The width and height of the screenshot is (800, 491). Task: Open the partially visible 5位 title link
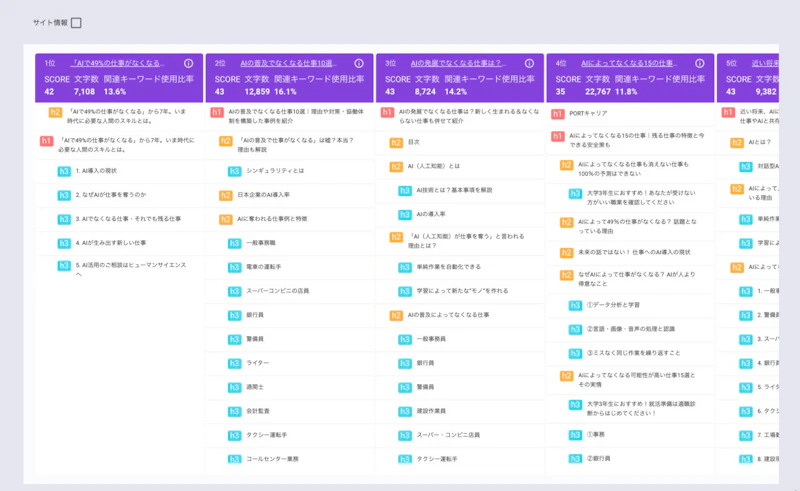[765, 63]
